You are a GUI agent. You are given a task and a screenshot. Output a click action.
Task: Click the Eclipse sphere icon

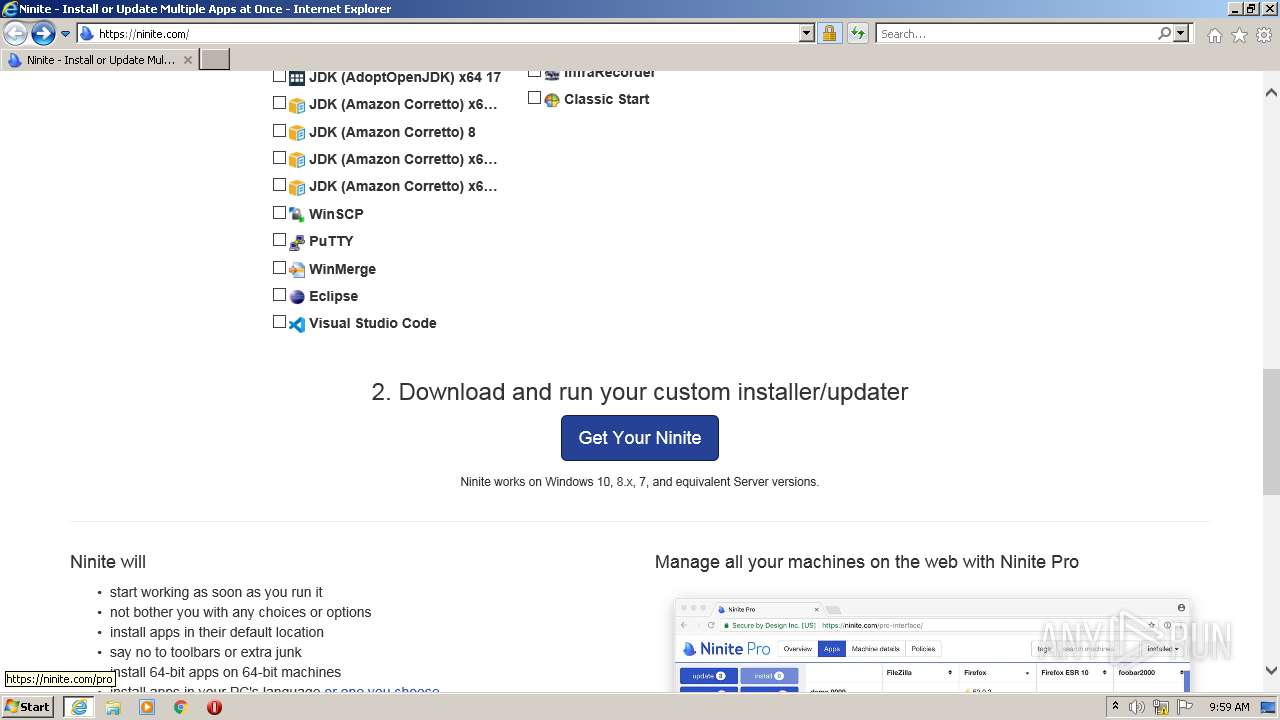coord(297,296)
